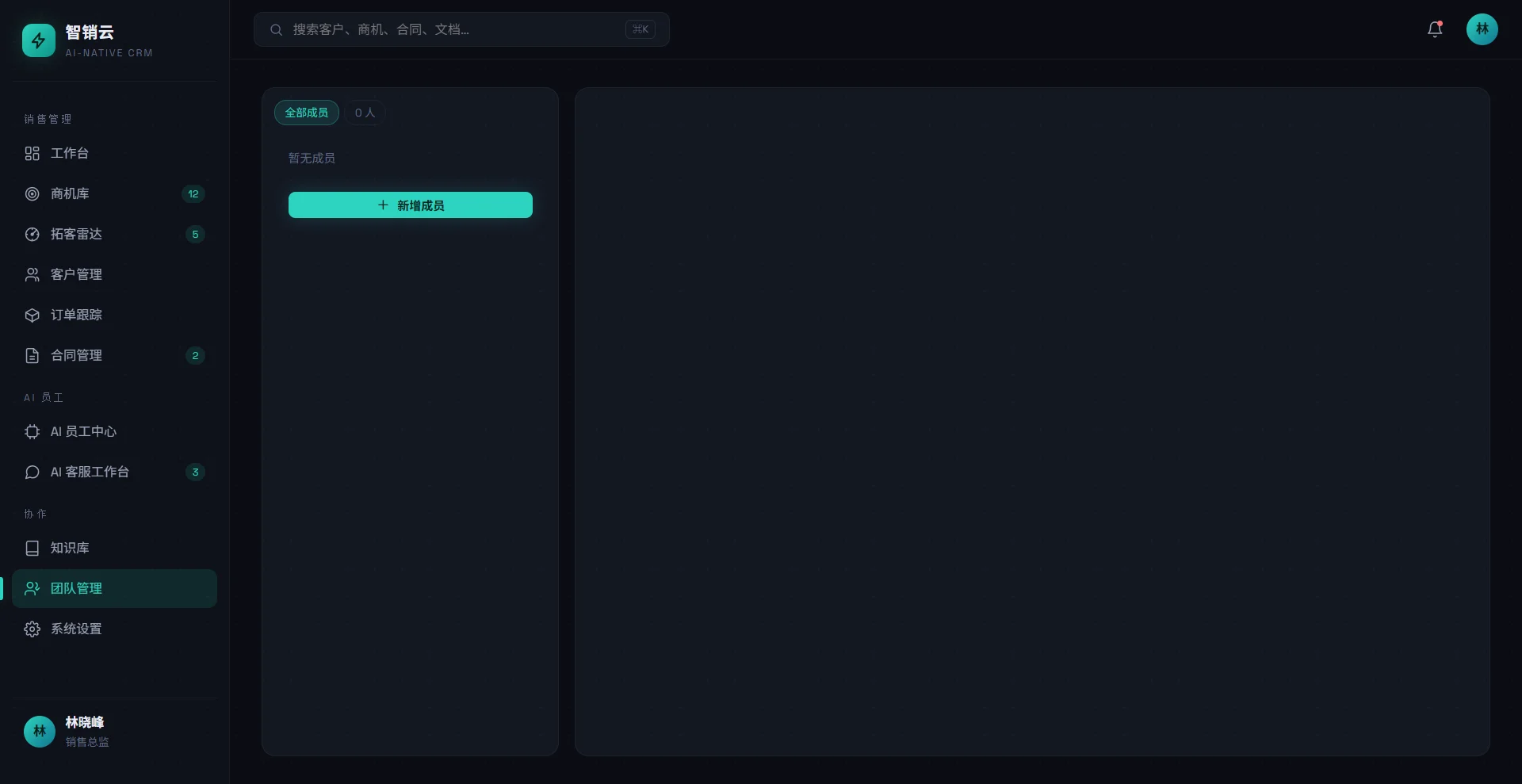
Task: Click the 智销云 lightning logo icon
Action: coord(39,40)
